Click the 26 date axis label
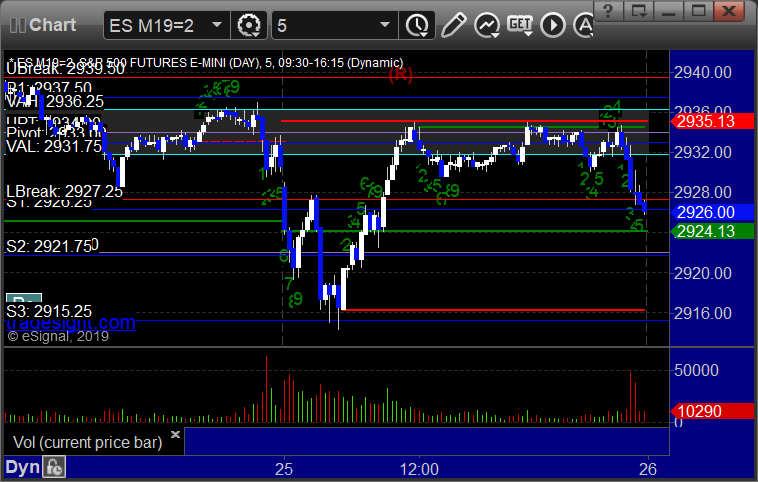Image resolution: width=758 pixels, height=482 pixels. [648, 469]
